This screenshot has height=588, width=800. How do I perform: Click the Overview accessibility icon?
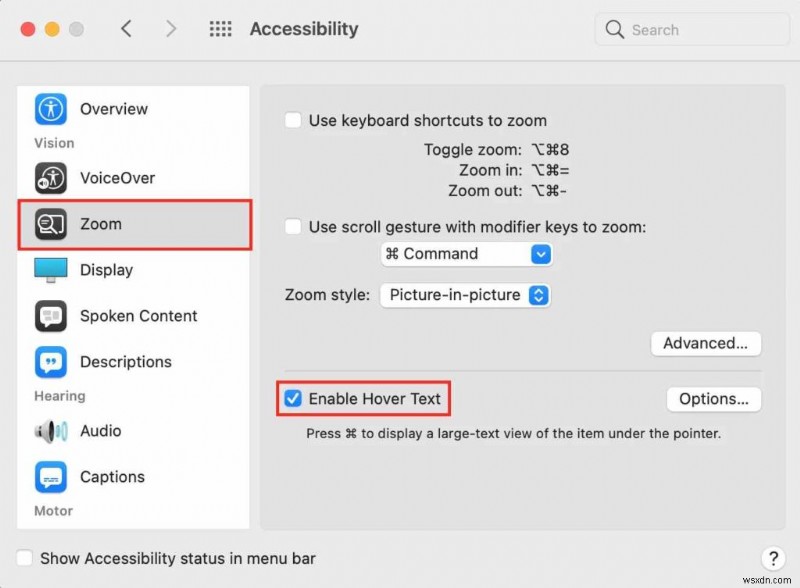coord(50,109)
